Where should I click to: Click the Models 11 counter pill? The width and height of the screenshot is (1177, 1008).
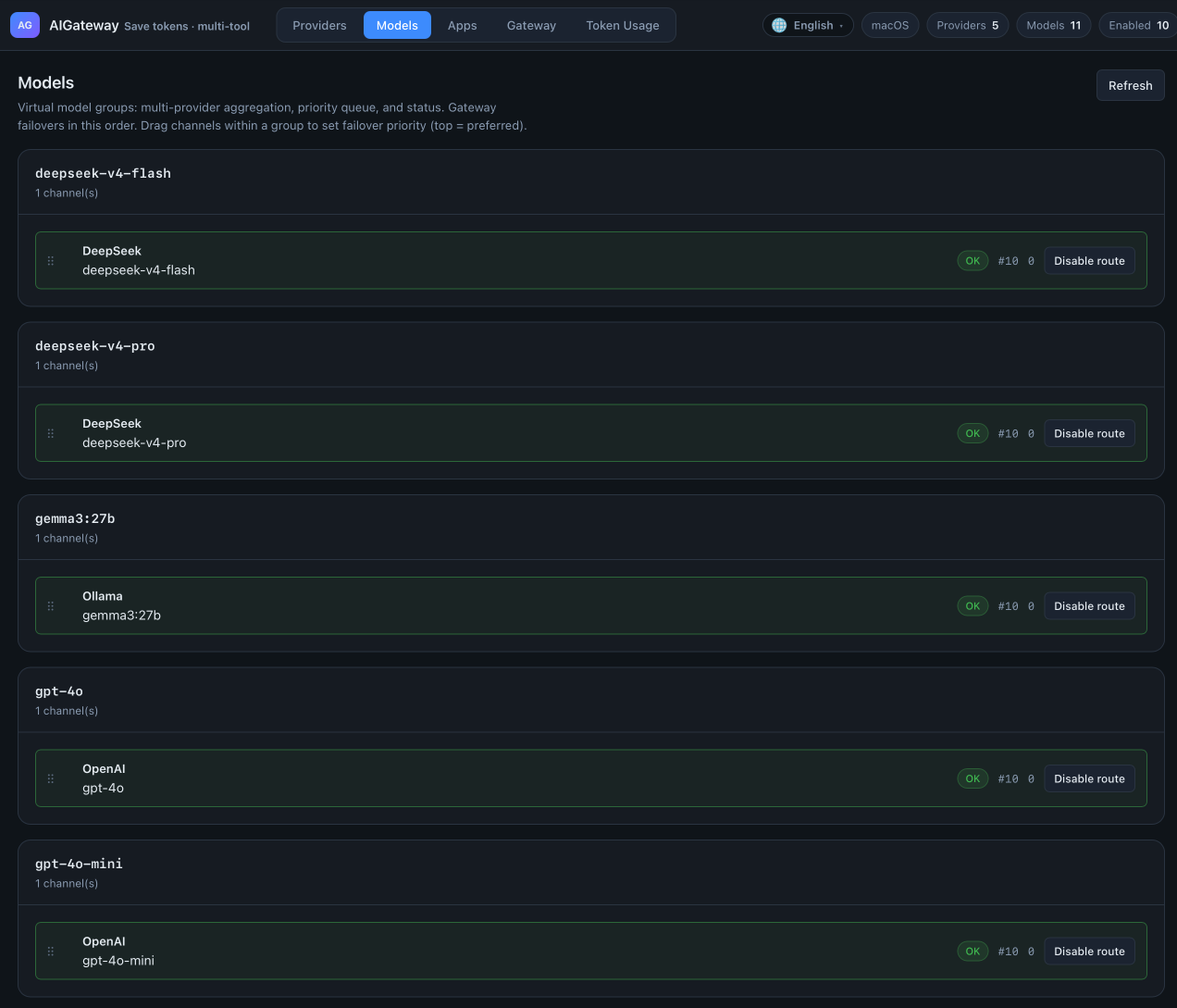coord(1053,25)
